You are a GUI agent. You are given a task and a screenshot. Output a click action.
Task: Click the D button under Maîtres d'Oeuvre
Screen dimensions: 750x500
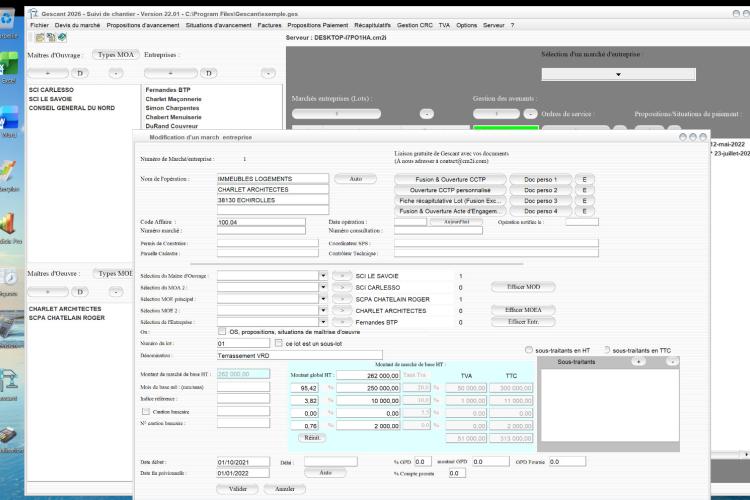[x=80, y=292]
